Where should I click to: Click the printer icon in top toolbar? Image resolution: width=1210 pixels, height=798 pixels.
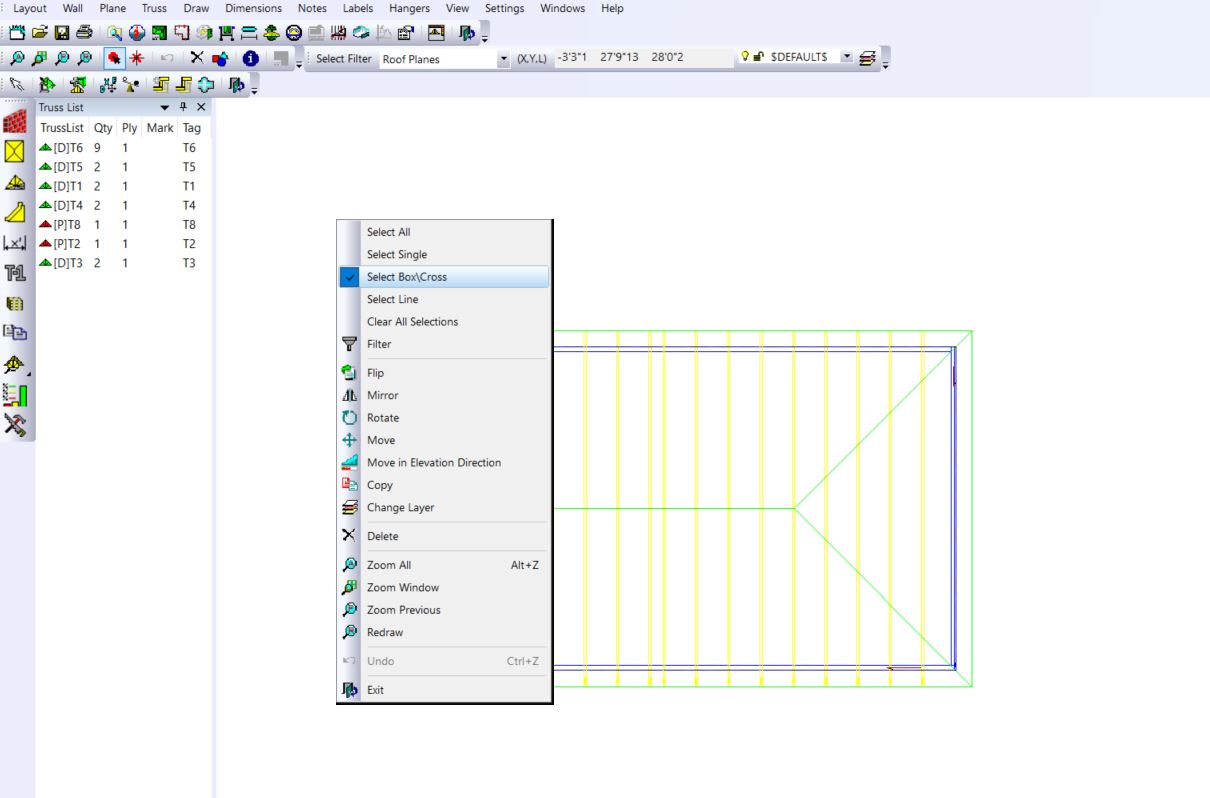coord(83,32)
